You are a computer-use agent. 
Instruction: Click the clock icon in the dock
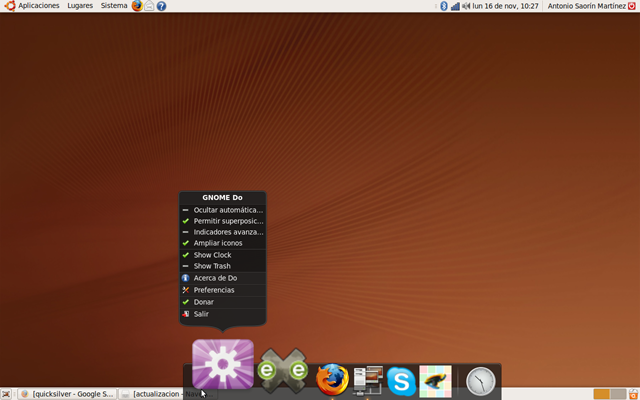click(481, 381)
